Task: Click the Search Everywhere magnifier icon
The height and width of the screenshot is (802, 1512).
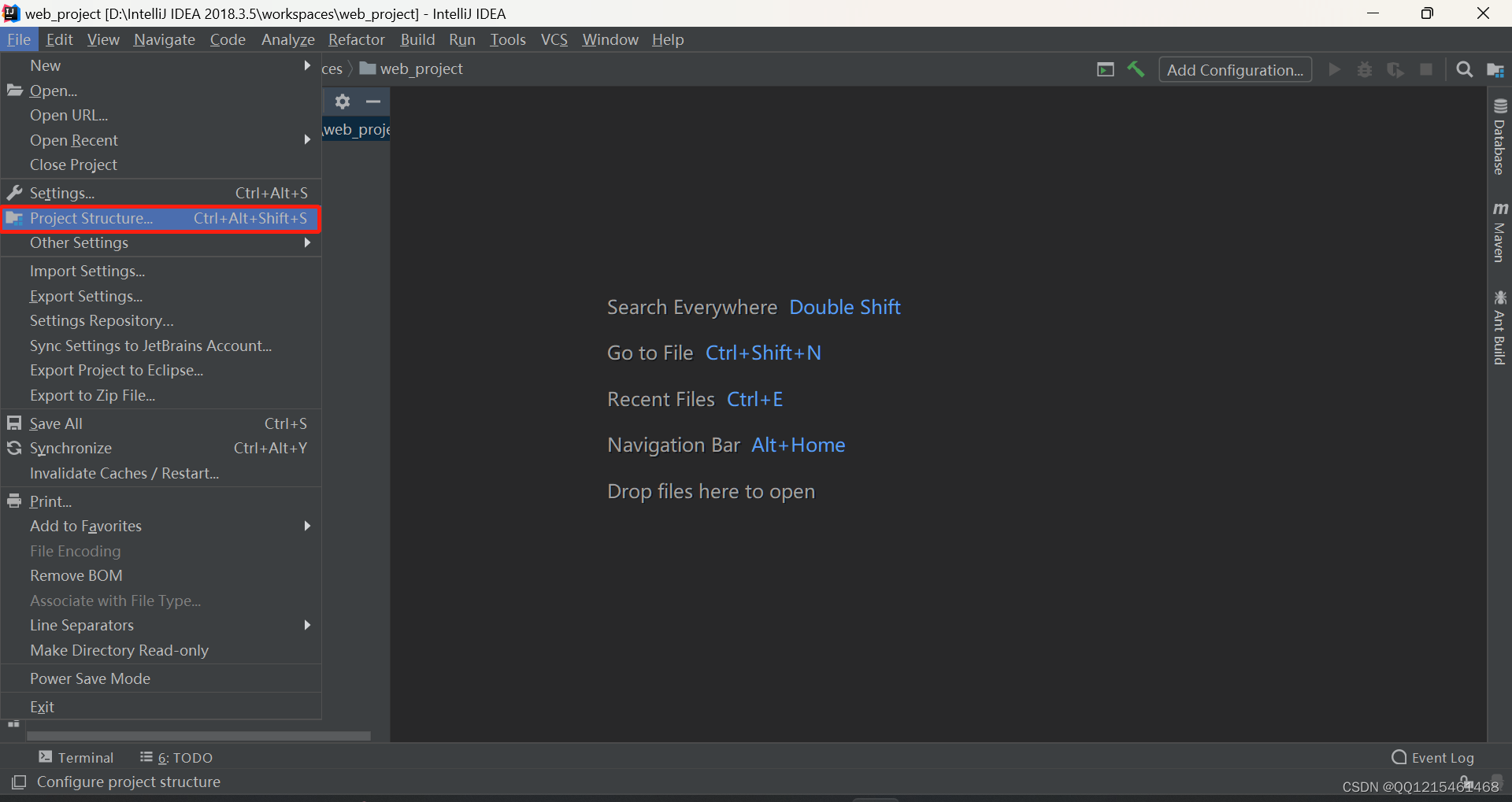Action: coord(1465,69)
